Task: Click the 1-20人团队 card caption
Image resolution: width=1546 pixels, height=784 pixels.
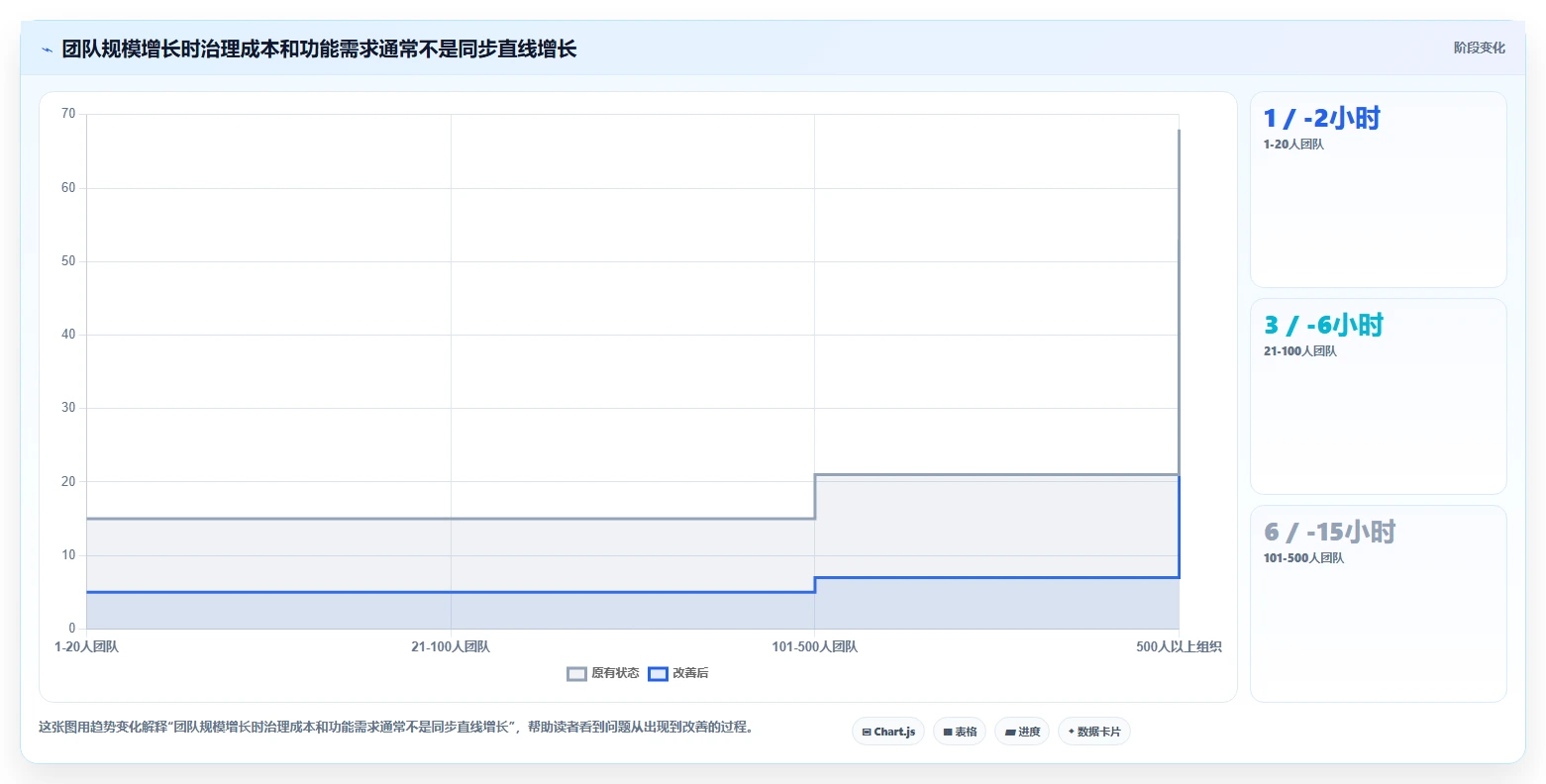Action: 1293,145
